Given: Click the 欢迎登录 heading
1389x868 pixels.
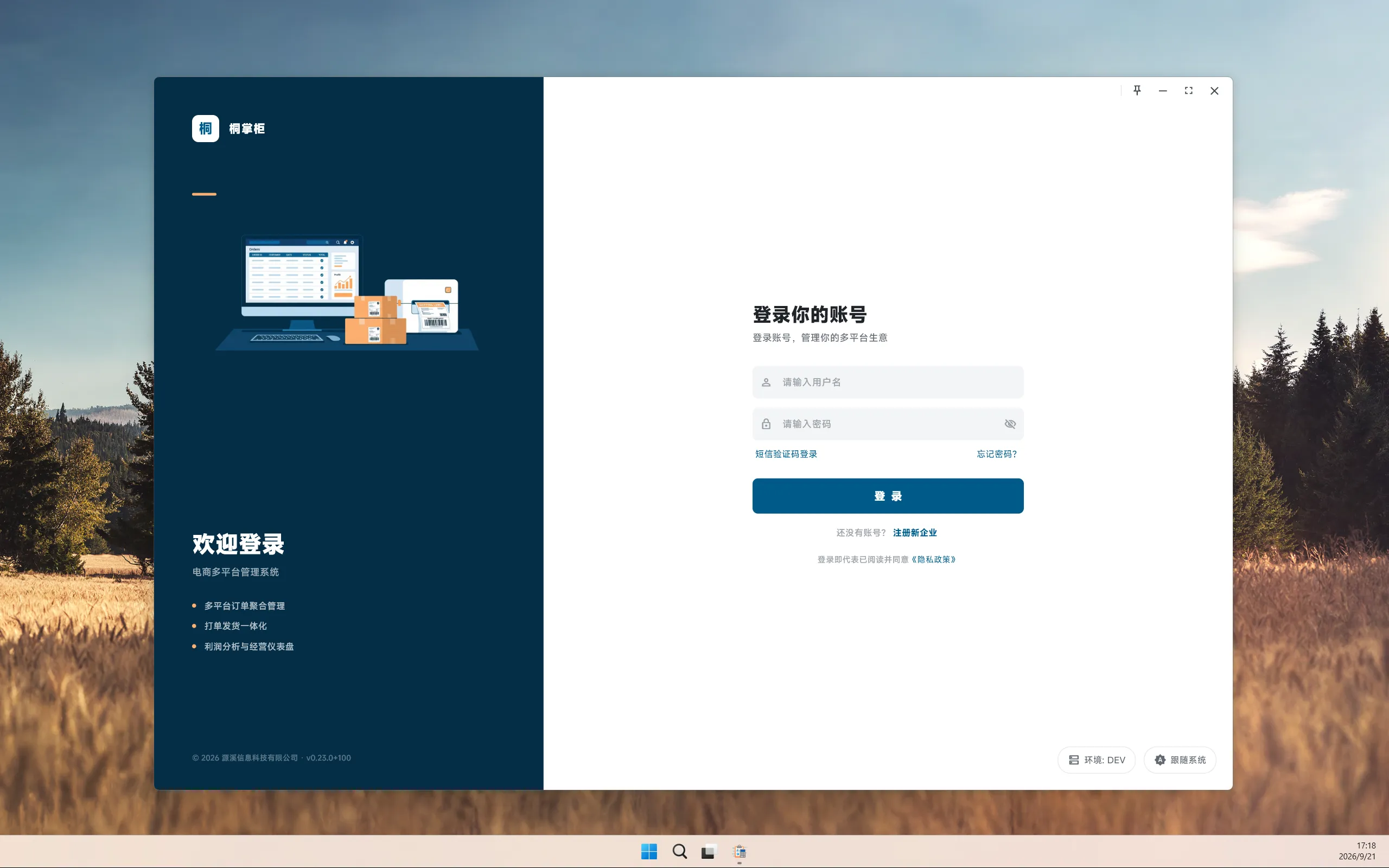Looking at the screenshot, I should click(238, 544).
